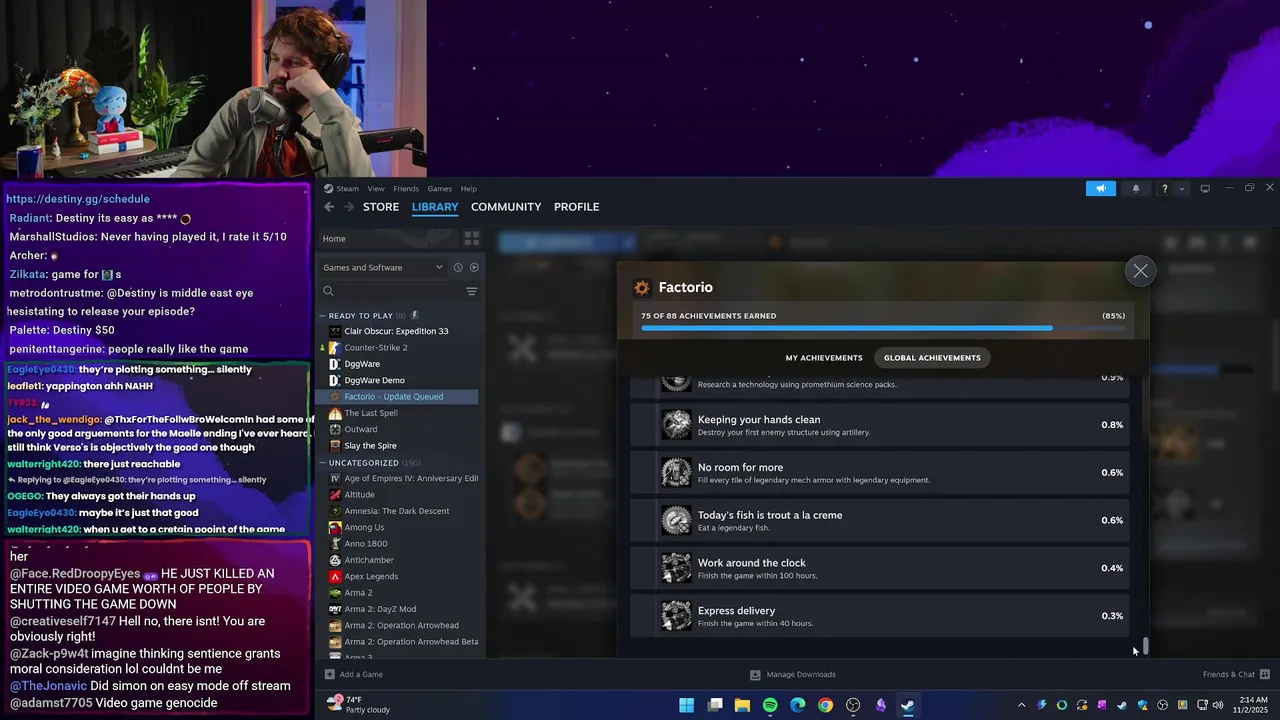Open Spotify from the taskbar
The height and width of the screenshot is (720, 1280).
coord(770,705)
